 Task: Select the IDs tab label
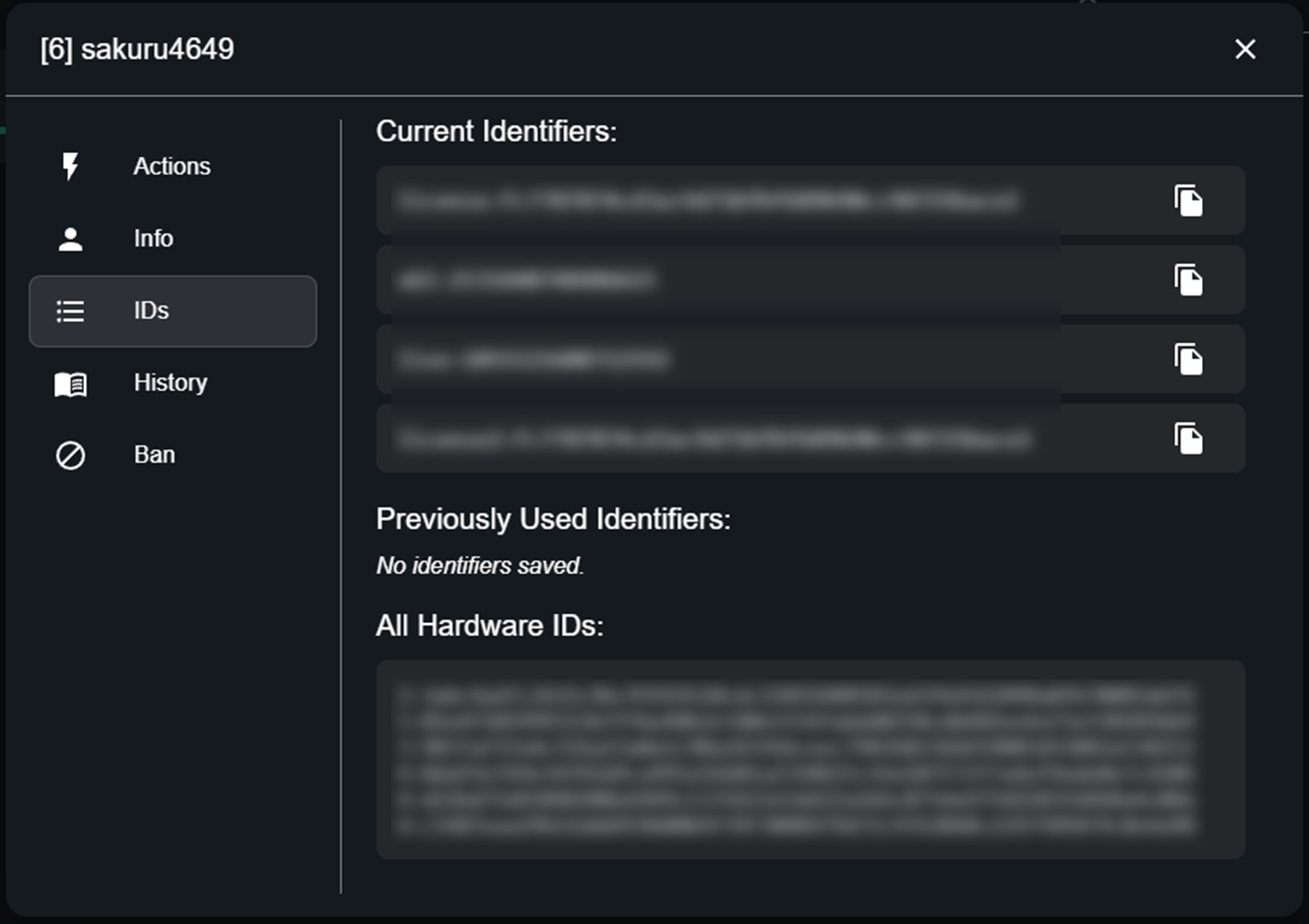[151, 311]
